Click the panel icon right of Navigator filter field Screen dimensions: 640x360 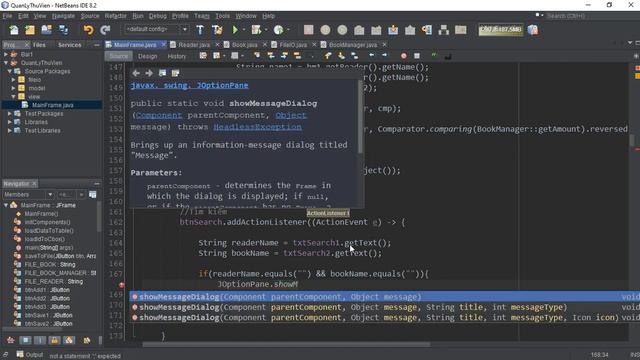click(x=93, y=195)
